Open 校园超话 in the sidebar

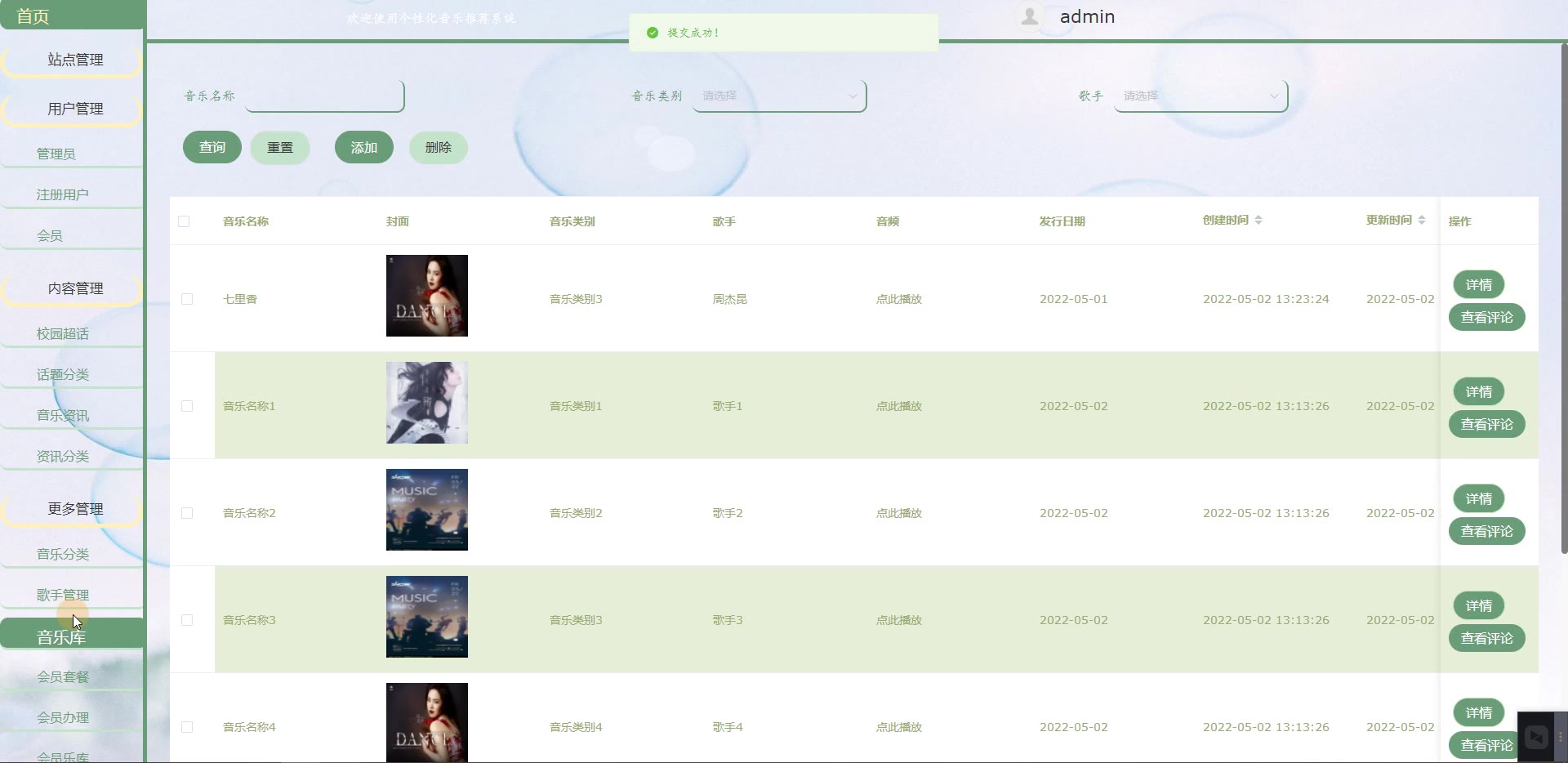pyautogui.click(x=73, y=333)
